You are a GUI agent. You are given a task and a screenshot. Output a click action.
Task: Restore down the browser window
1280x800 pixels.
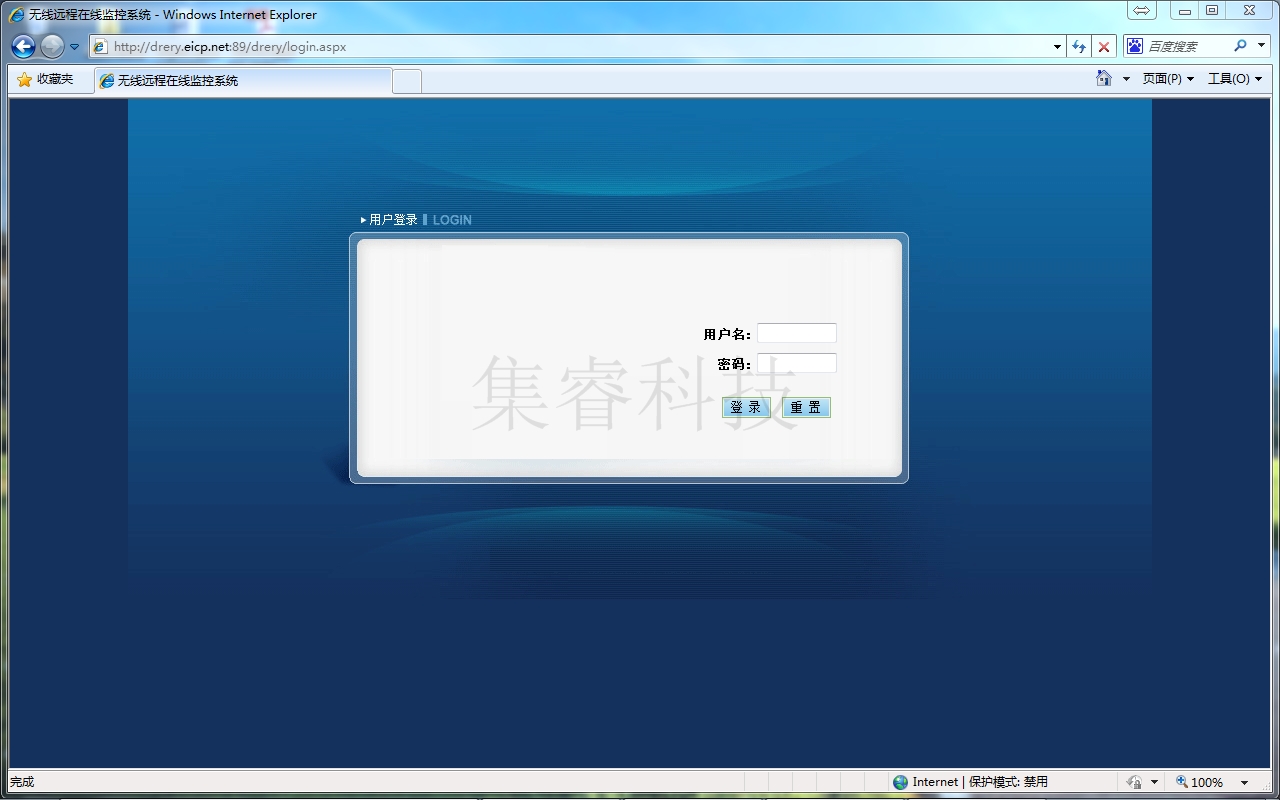click(1212, 11)
